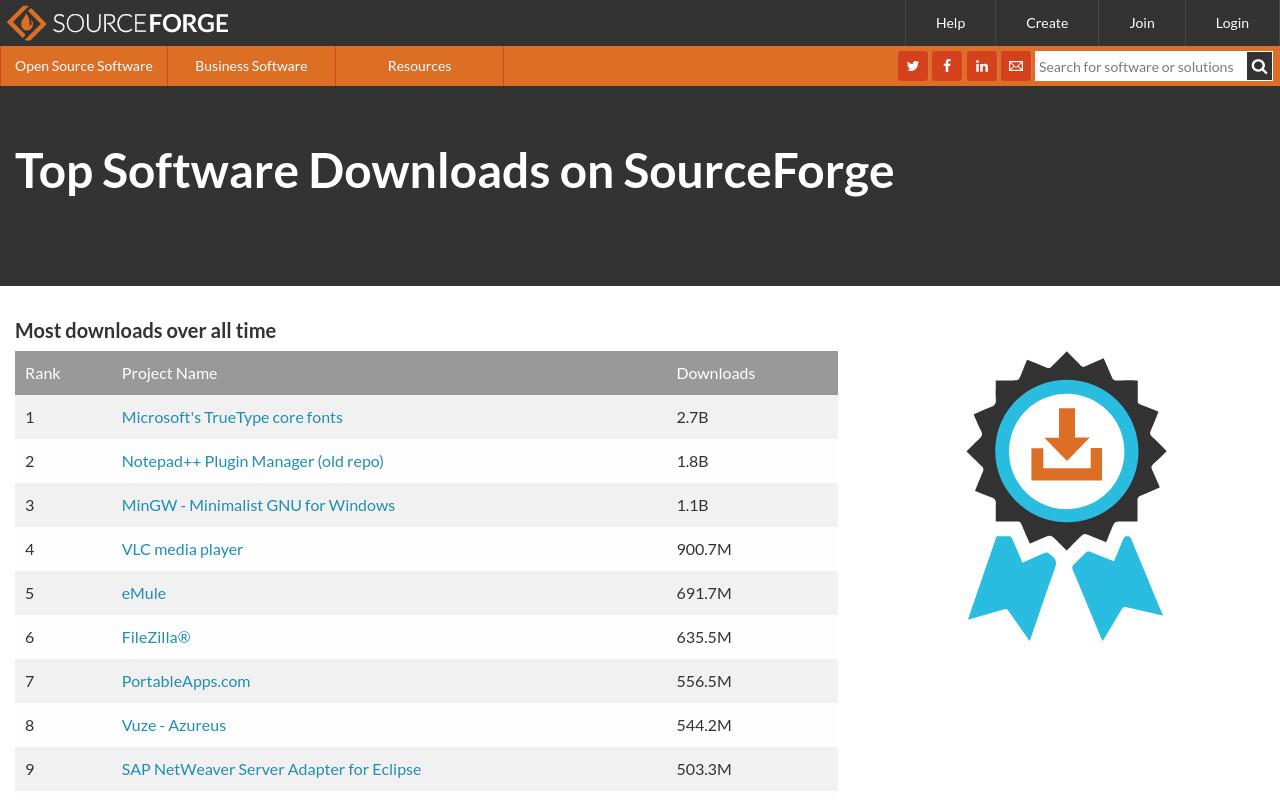Open the Create menu item

pyautogui.click(x=1047, y=23)
